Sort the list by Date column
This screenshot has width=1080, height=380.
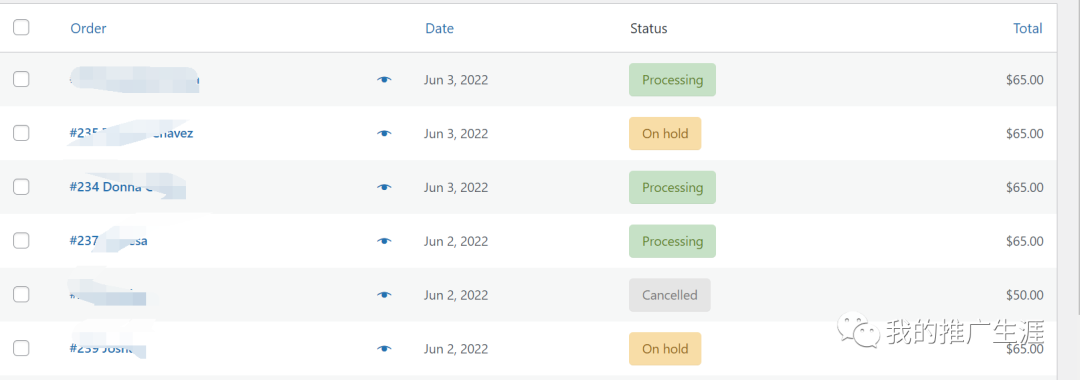click(x=439, y=28)
